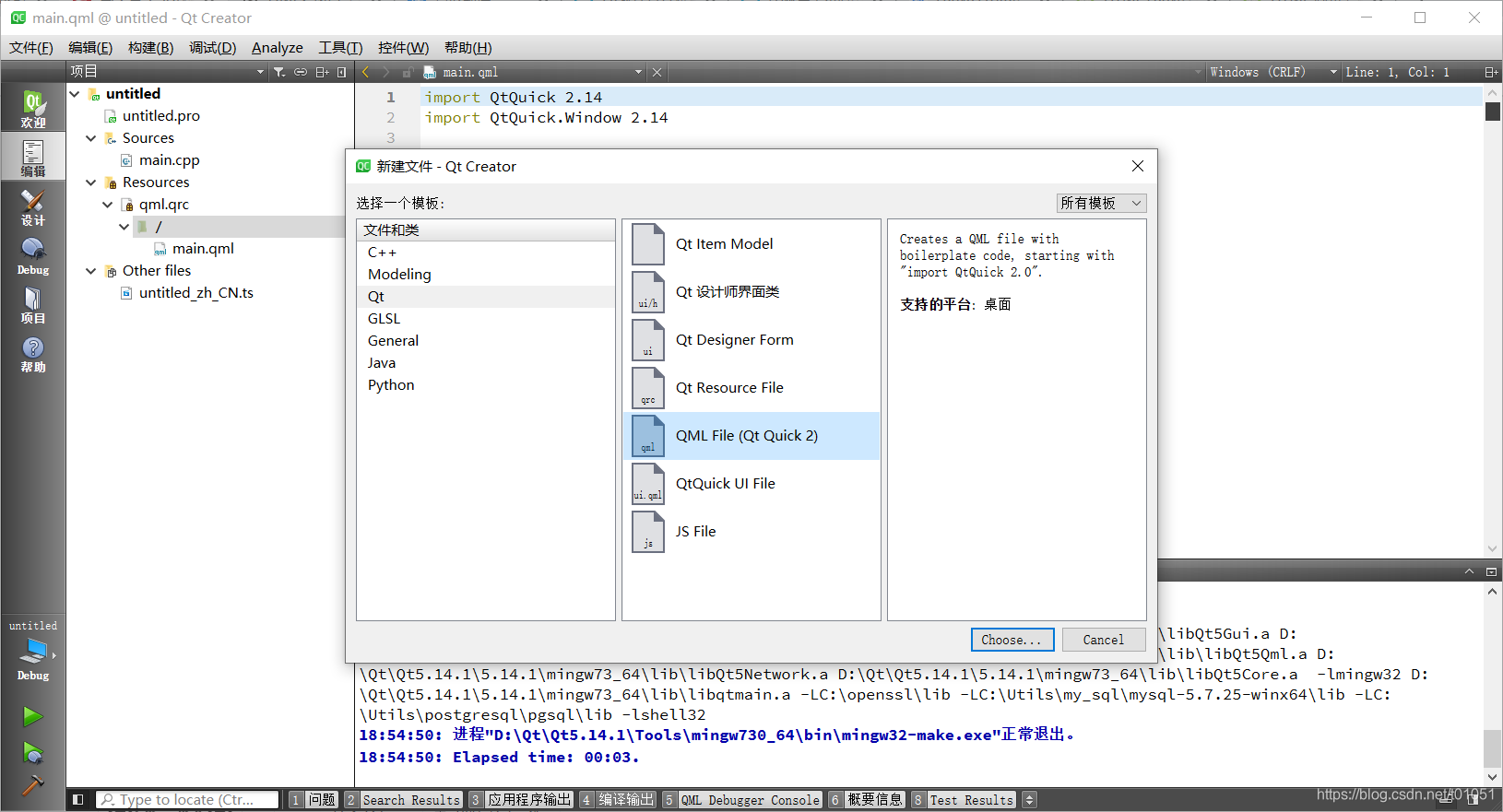Click the file lock icon in editor toolbar
The image size is (1503, 812).
(407, 72)
